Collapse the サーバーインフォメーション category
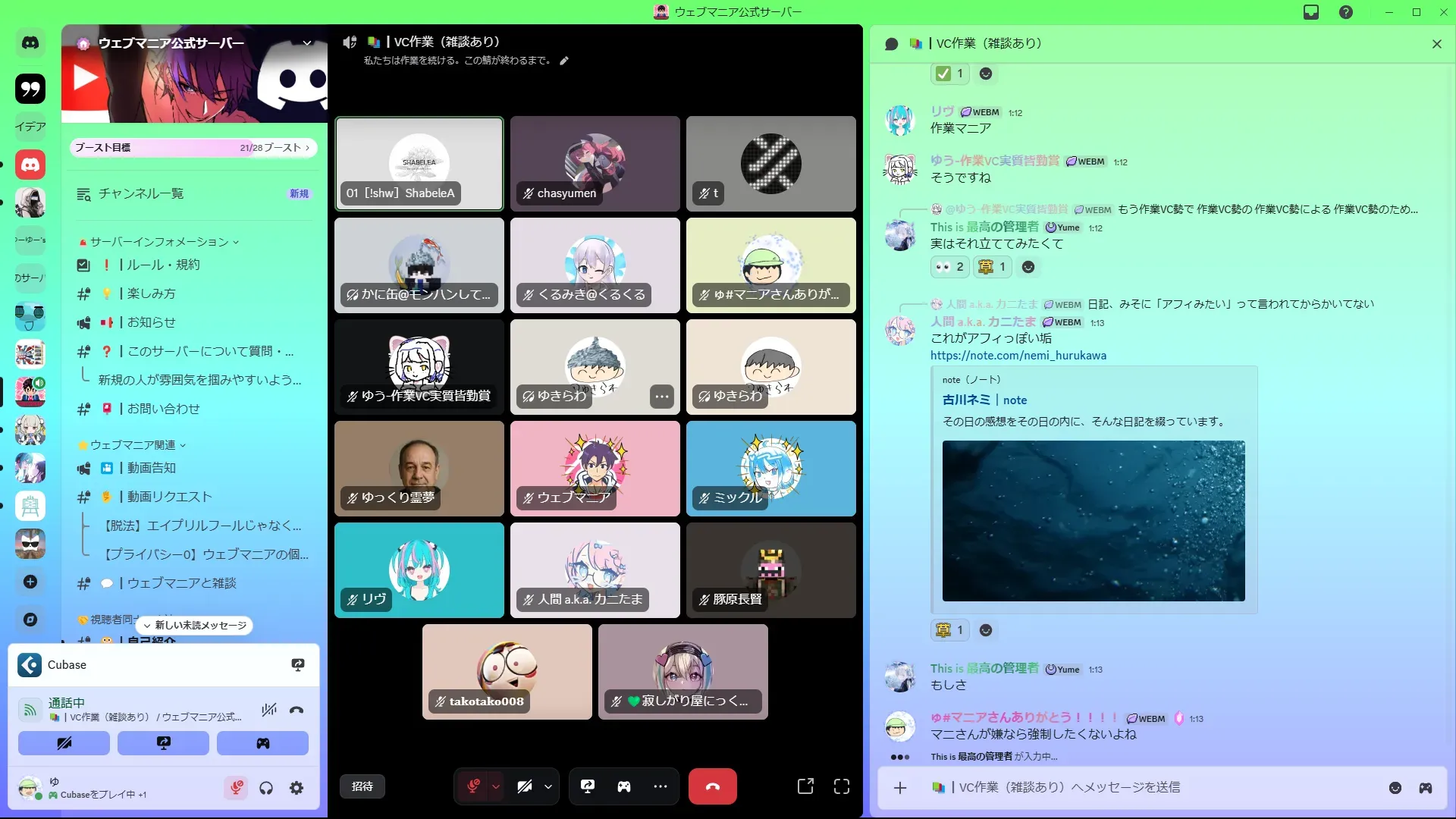The height and width of the screenshot is (819, 1456). tap(159, 242)
